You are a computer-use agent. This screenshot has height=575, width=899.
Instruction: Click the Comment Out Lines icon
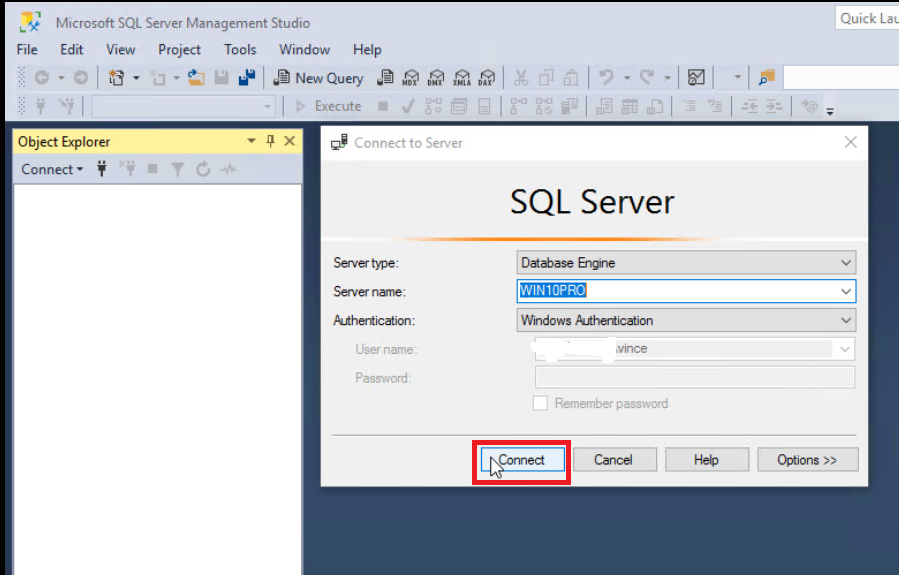(x=690, y=106)
